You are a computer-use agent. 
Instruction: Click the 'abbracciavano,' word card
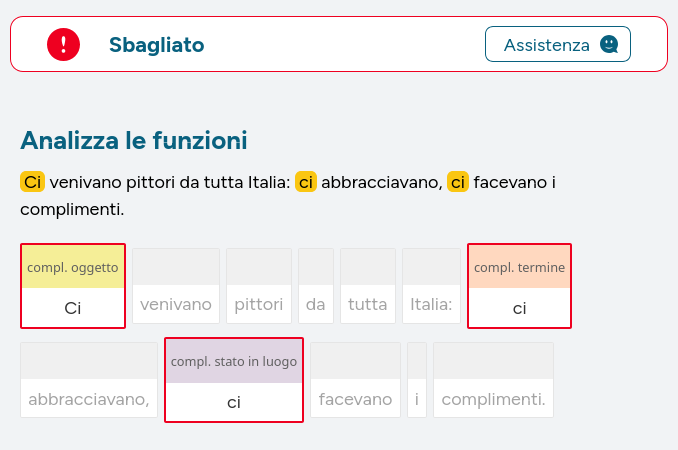coord(89,380)
